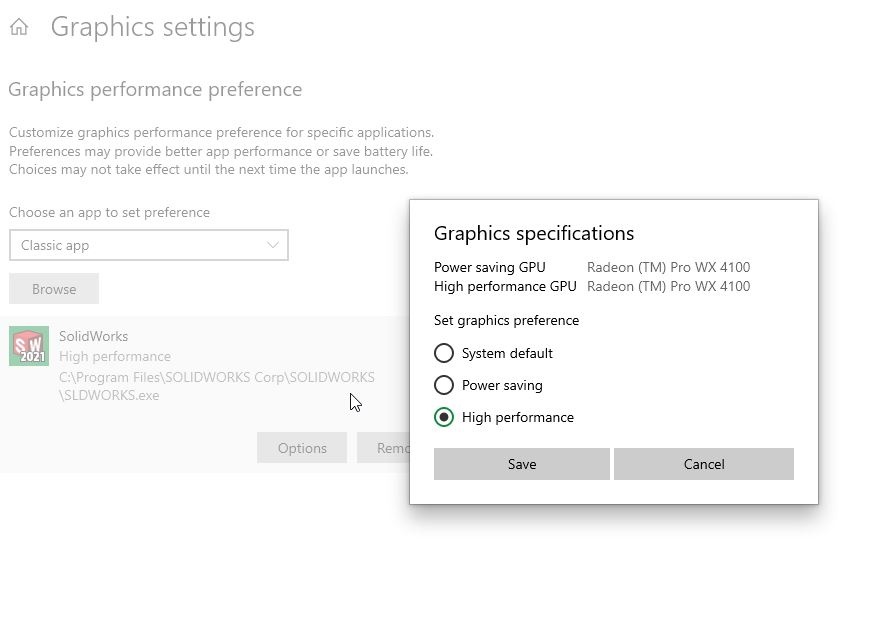Click the High performance GPU Radeon value
This screenshot has width=884, height=624.
[x=668, y=286]
